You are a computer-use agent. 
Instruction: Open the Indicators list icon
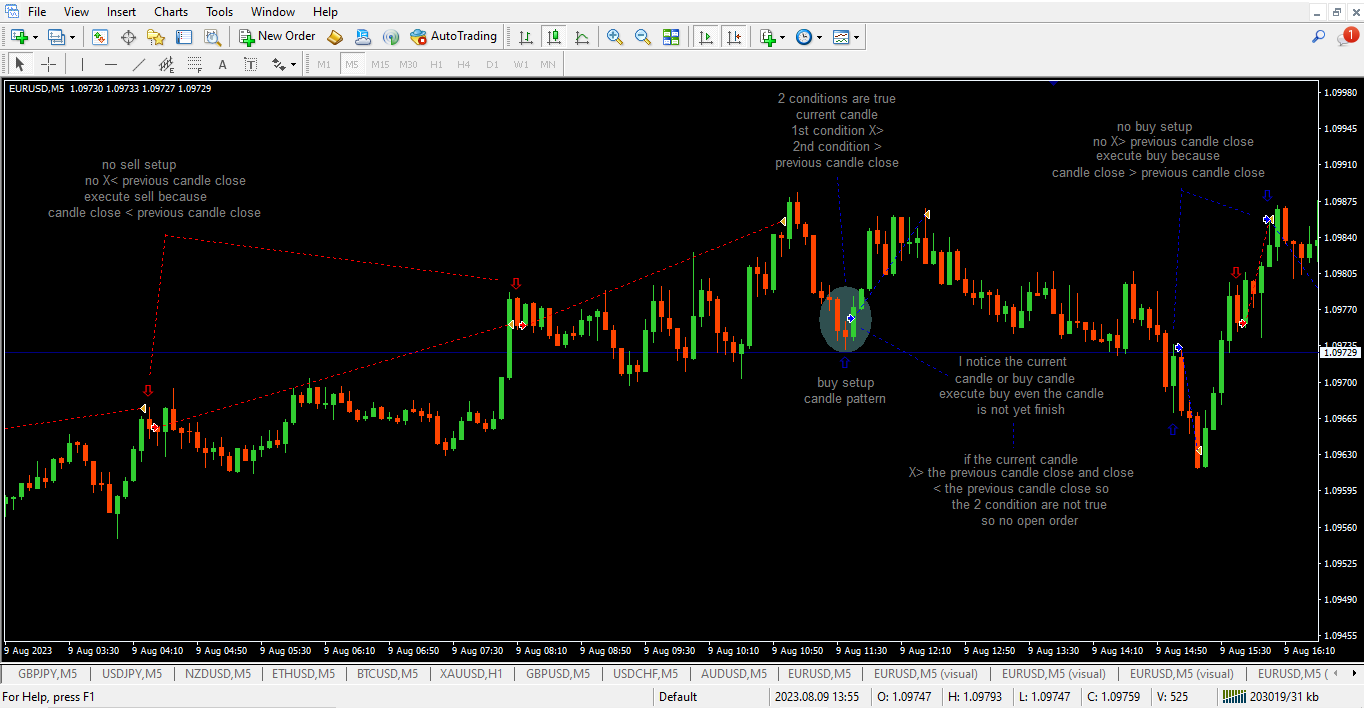pyautogui.click(x=767, y=37)
